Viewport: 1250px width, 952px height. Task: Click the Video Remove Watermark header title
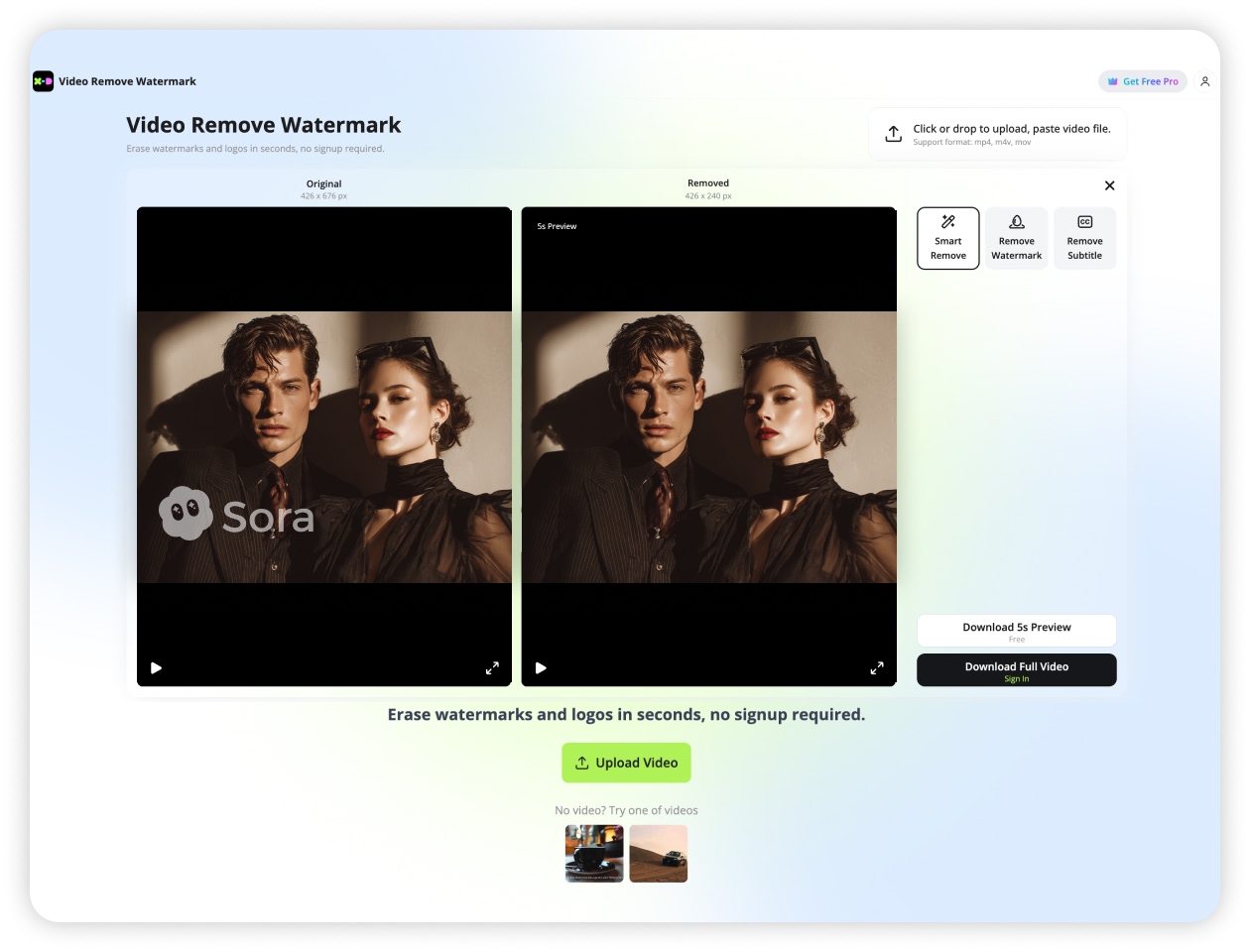pyautogui.click(x=127, y=81)
